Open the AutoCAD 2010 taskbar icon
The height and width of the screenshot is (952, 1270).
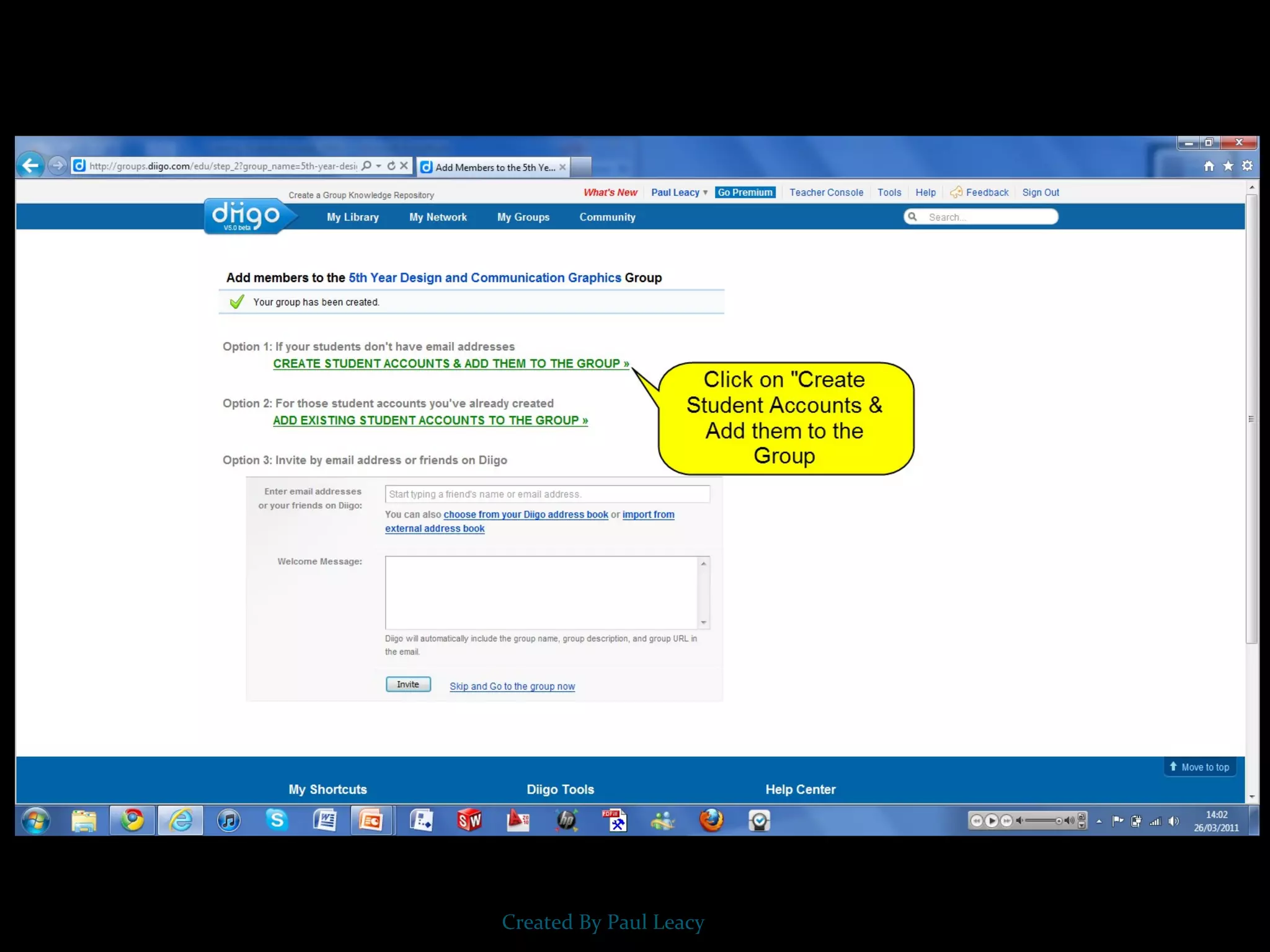518,821
